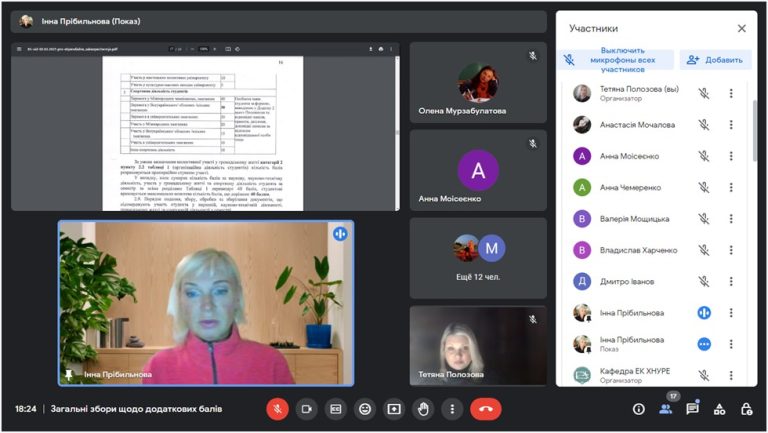Click the audio indicator on Інна Прібильнова video
The image size is (768, 433).
point(340,234)
